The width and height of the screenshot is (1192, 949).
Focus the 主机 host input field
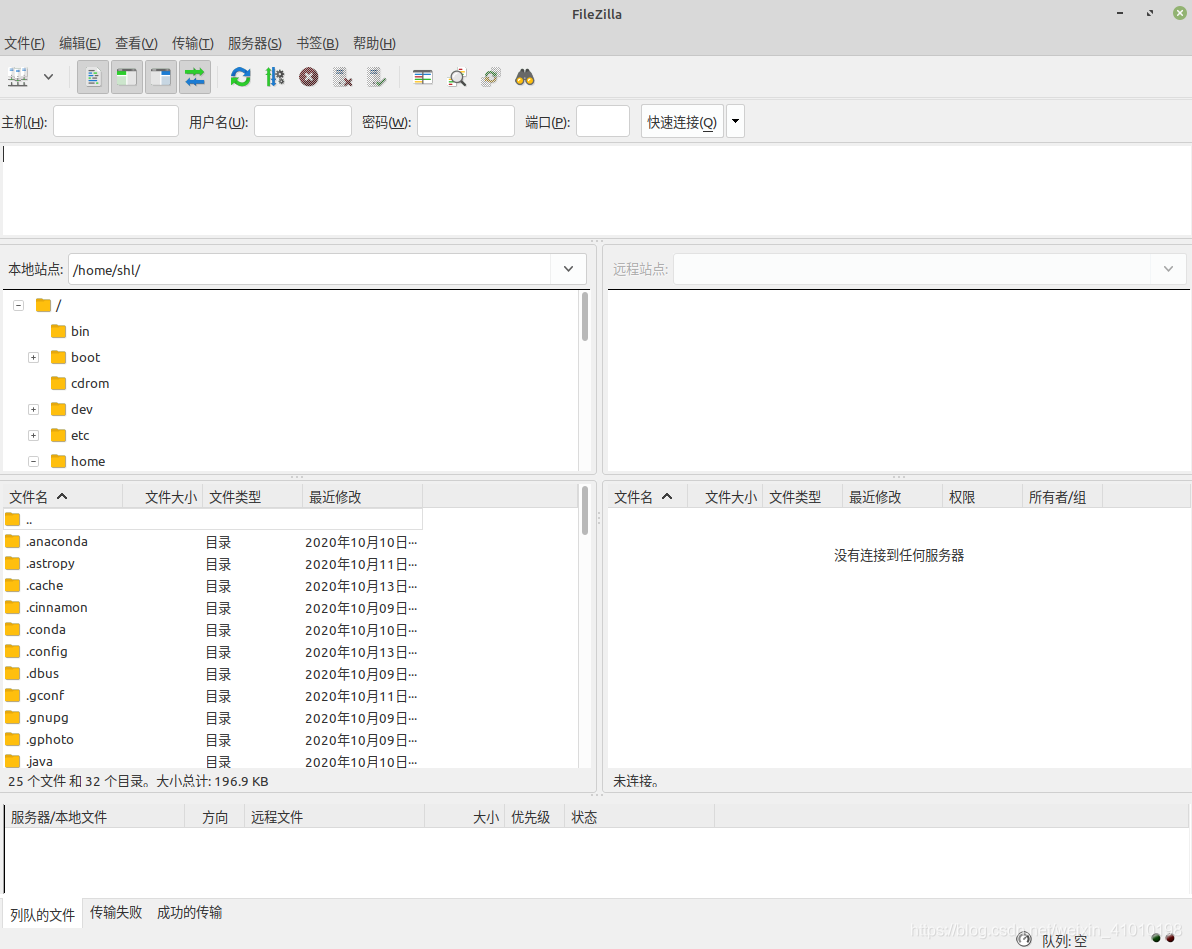116,122
